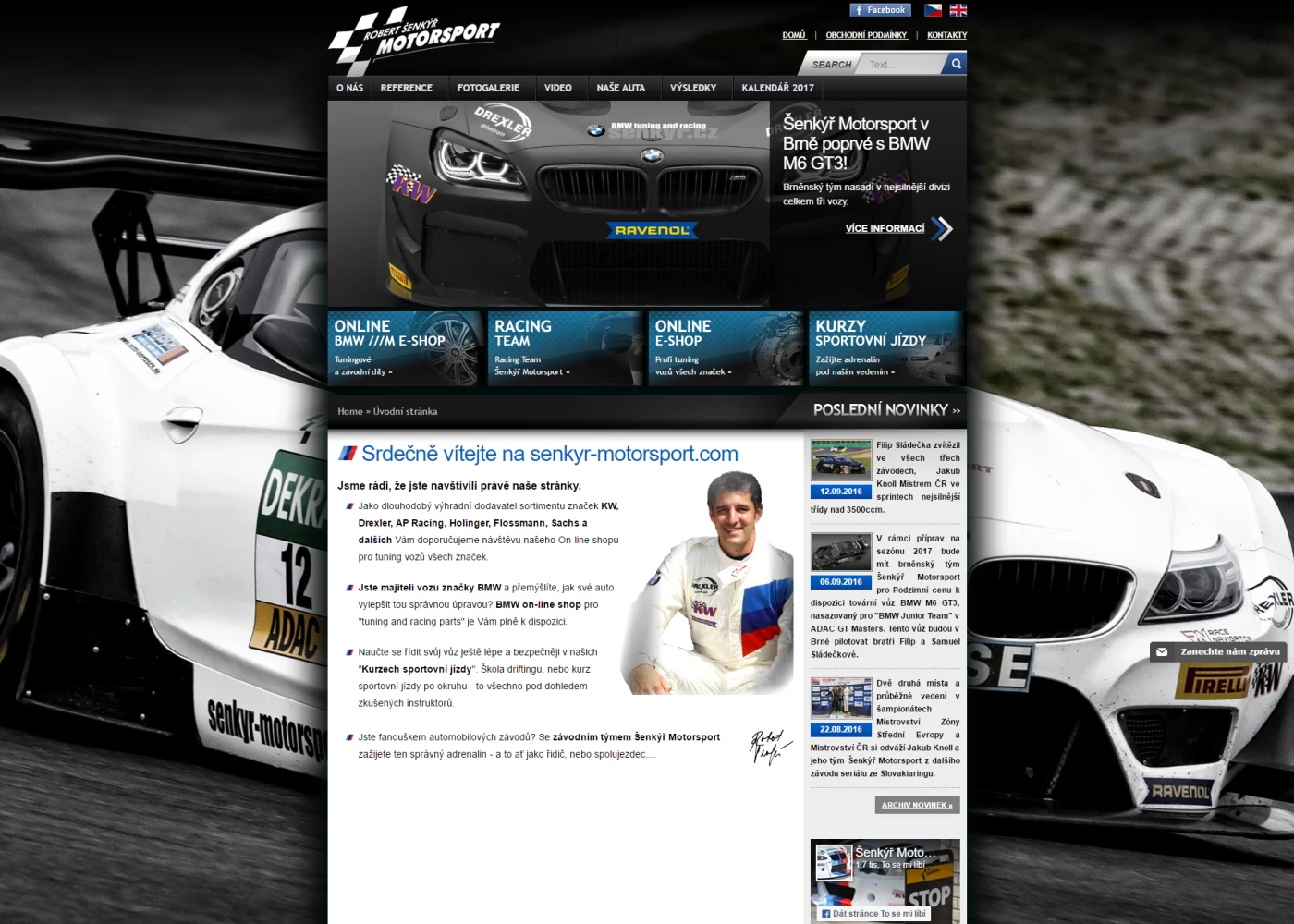Open the VIDEO menu item

click(x=558, y=88)
